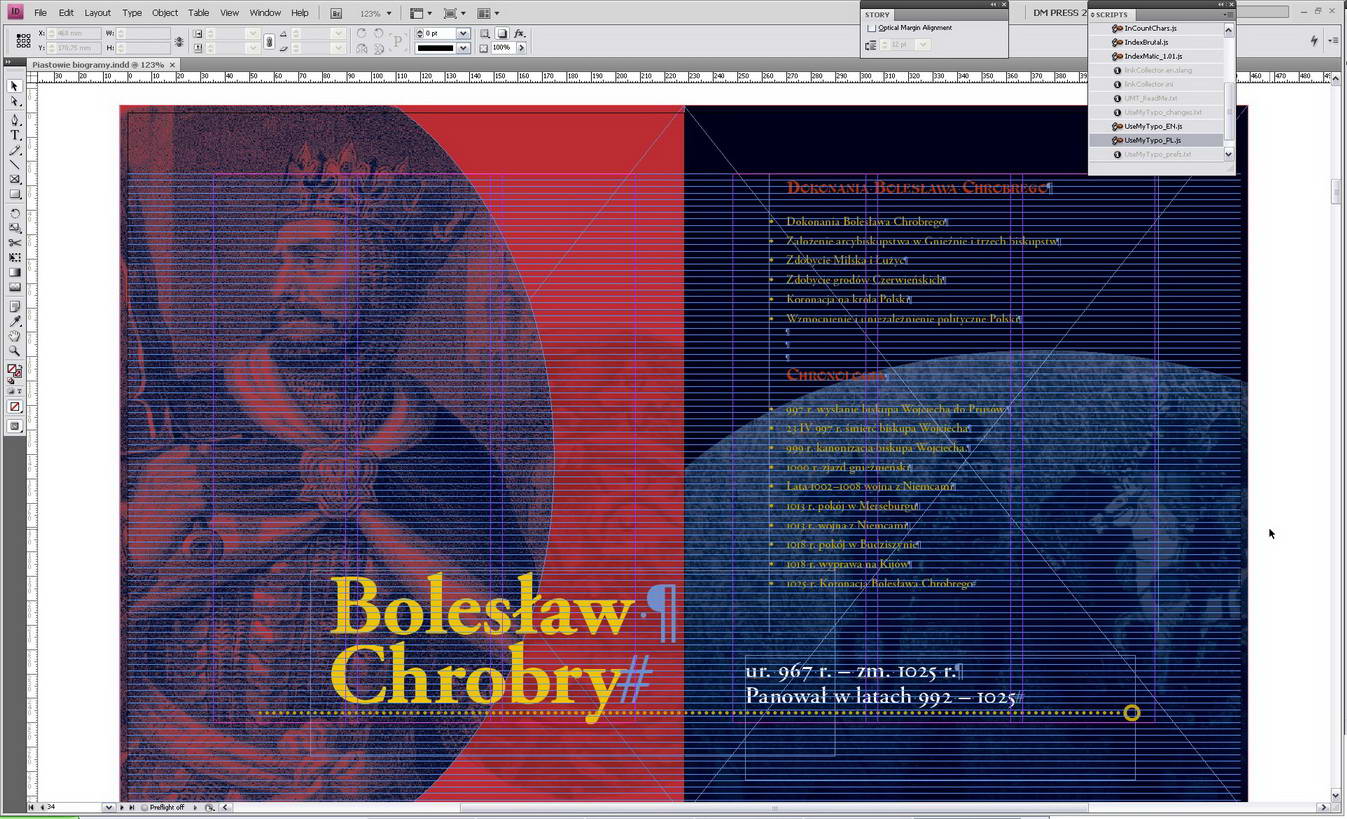Select the Direct Selection tool
1347x819 pixels.
[14, 102]
